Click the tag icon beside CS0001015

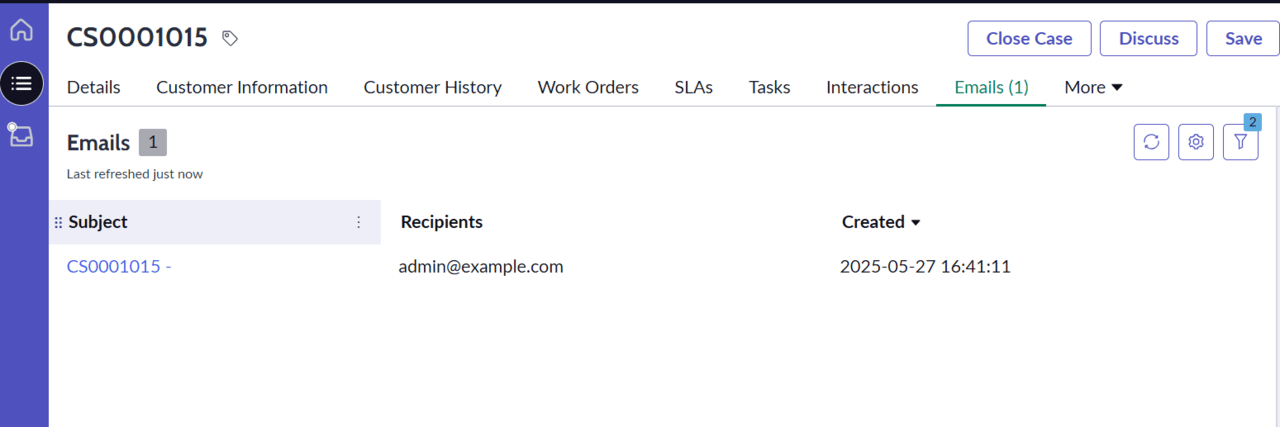click(x=230, y=39)
